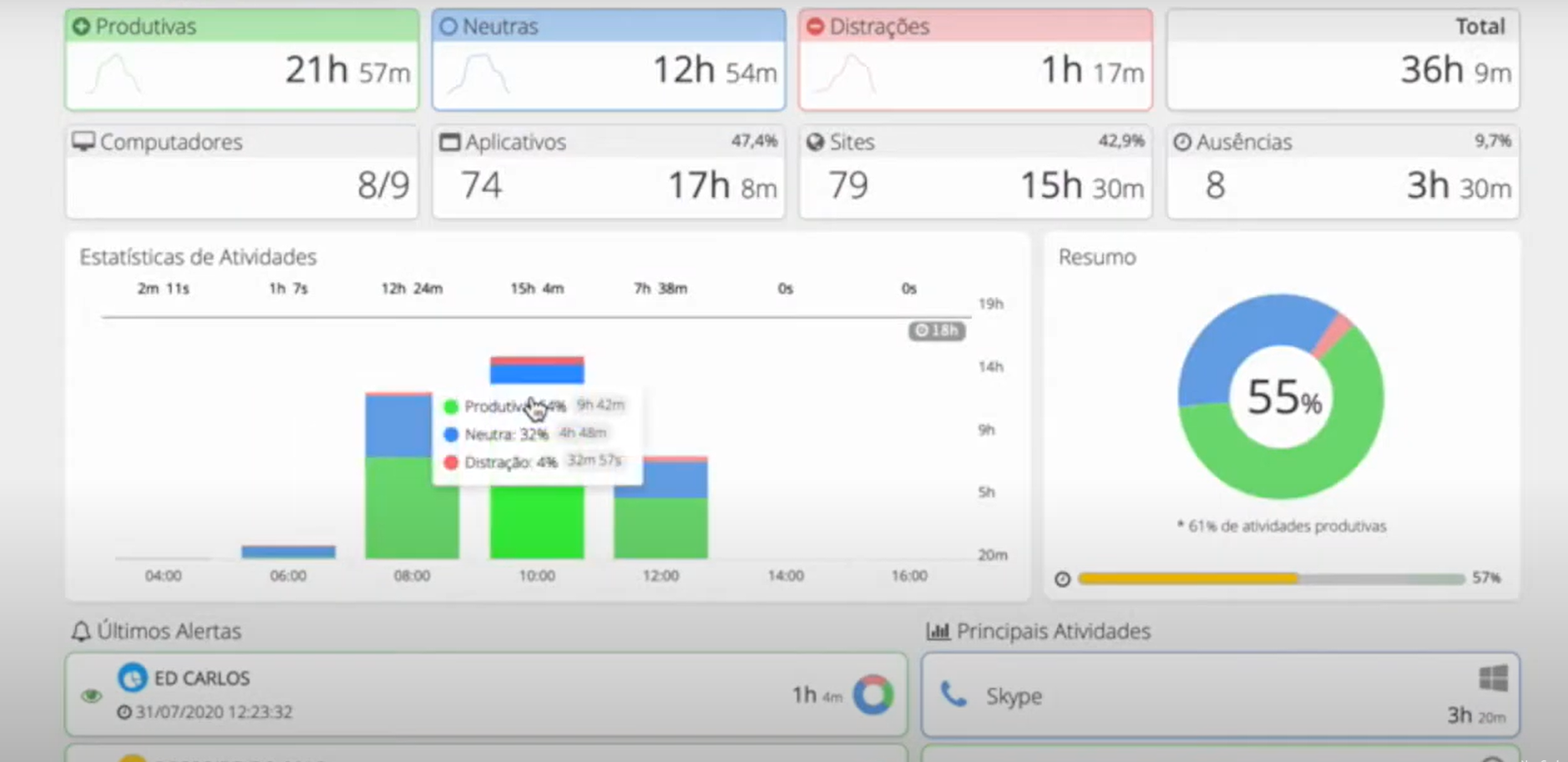Click the Principais Atividades bar chart icon

tap(938, 631)
